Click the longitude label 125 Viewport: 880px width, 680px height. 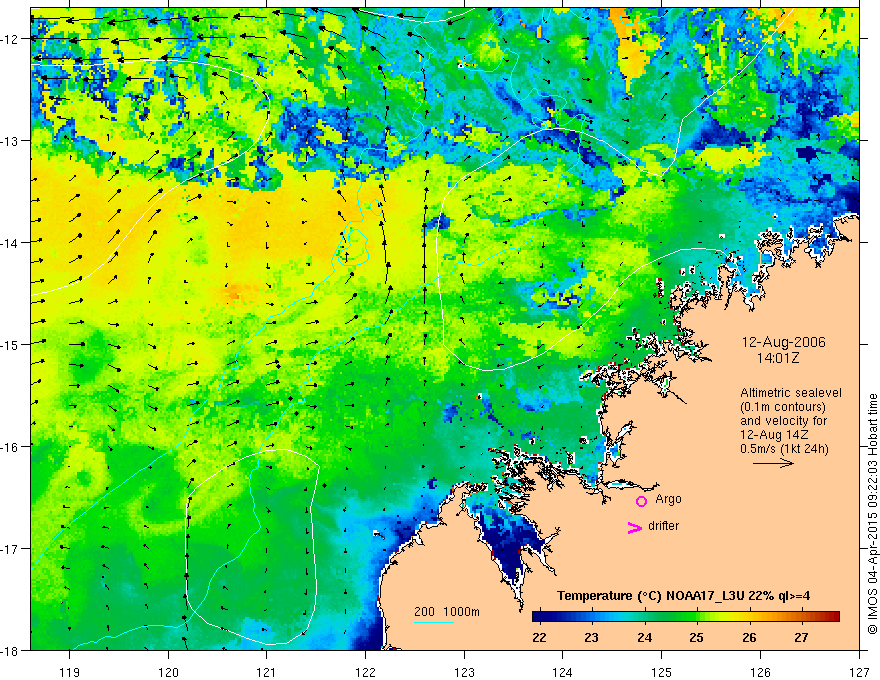(x=662, y=672)
